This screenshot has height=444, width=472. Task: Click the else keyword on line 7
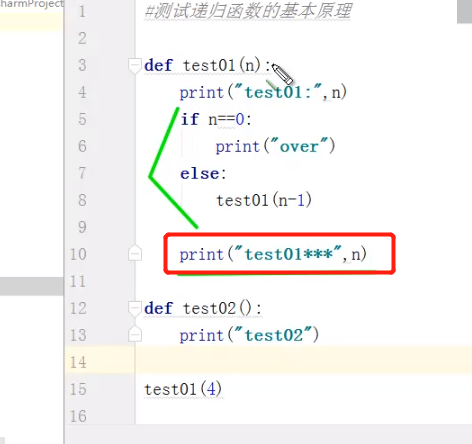(200, 173)
